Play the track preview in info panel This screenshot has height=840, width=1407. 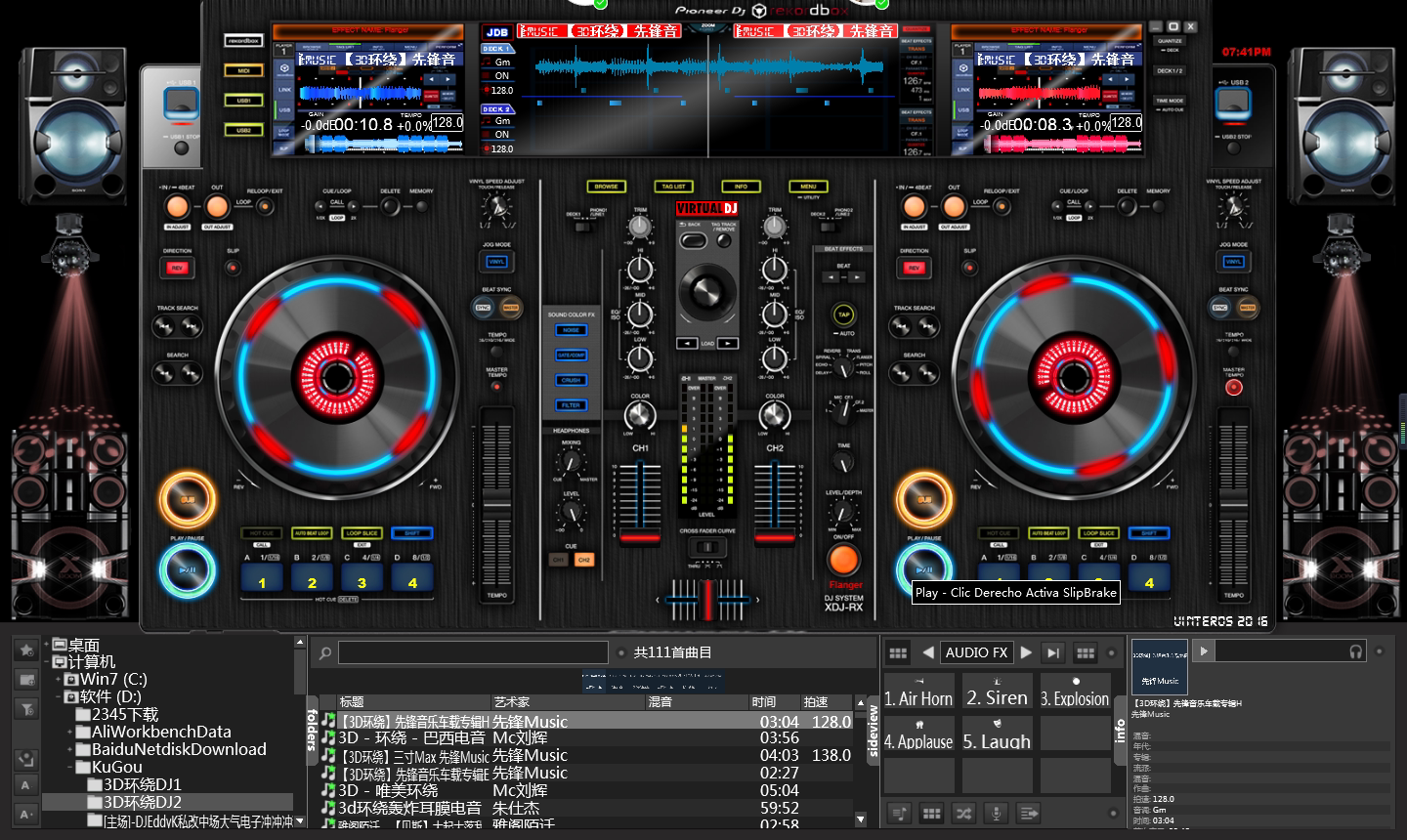click(1204, 651)
